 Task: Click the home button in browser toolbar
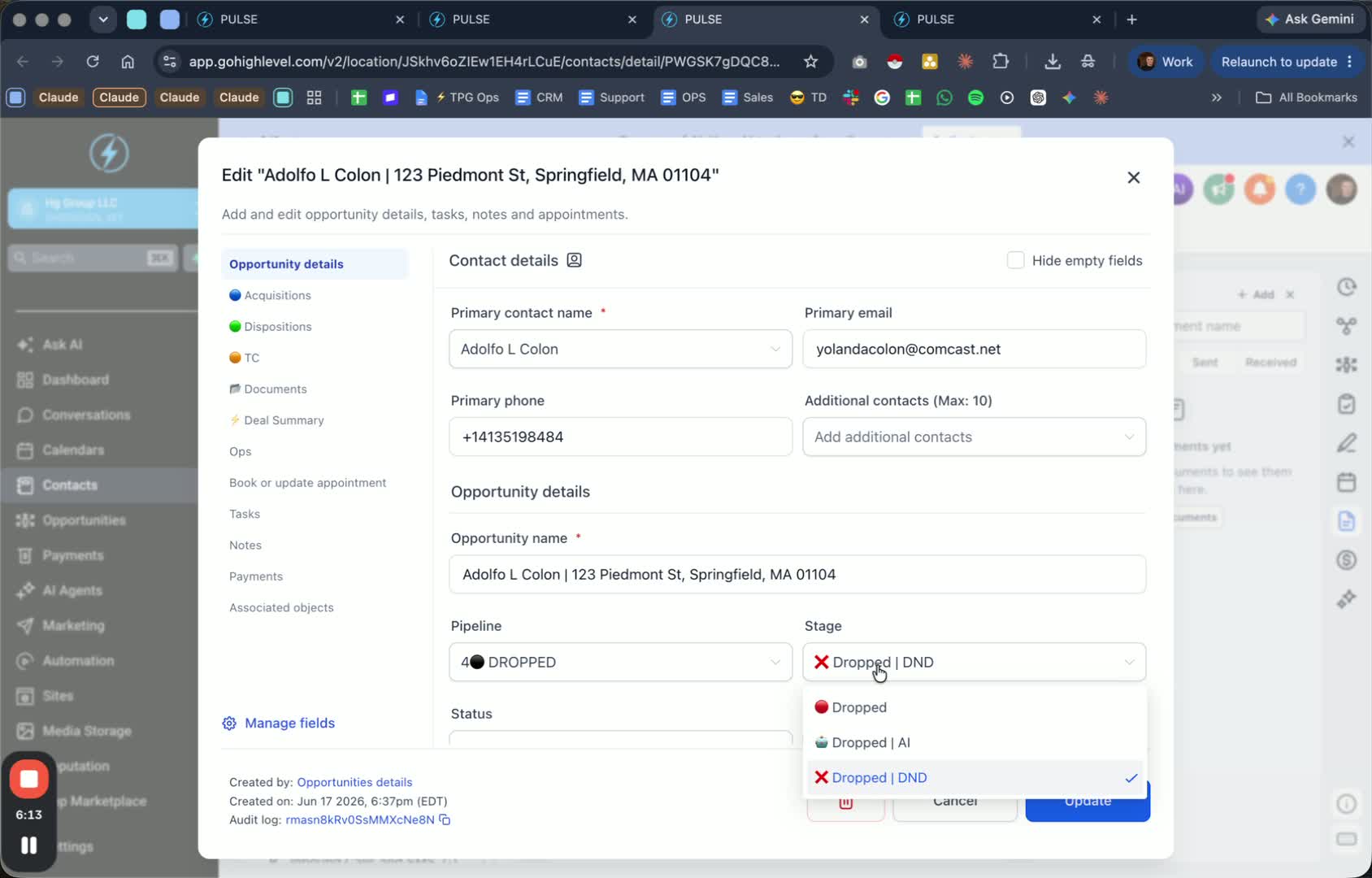coord(128,62)
